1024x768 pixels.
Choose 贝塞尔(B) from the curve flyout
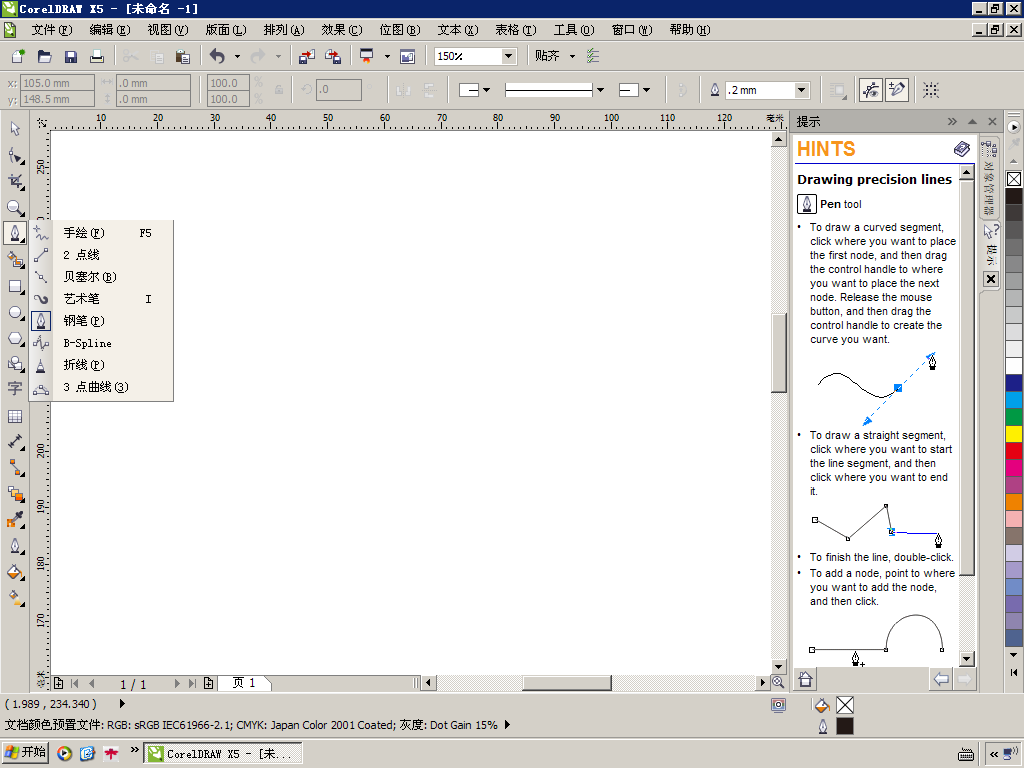pos(101,277)
